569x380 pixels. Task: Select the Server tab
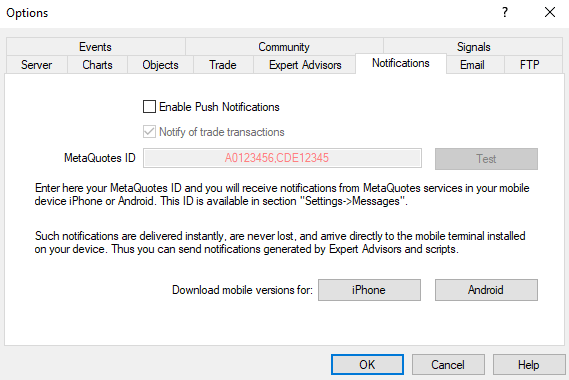[37, 65]
